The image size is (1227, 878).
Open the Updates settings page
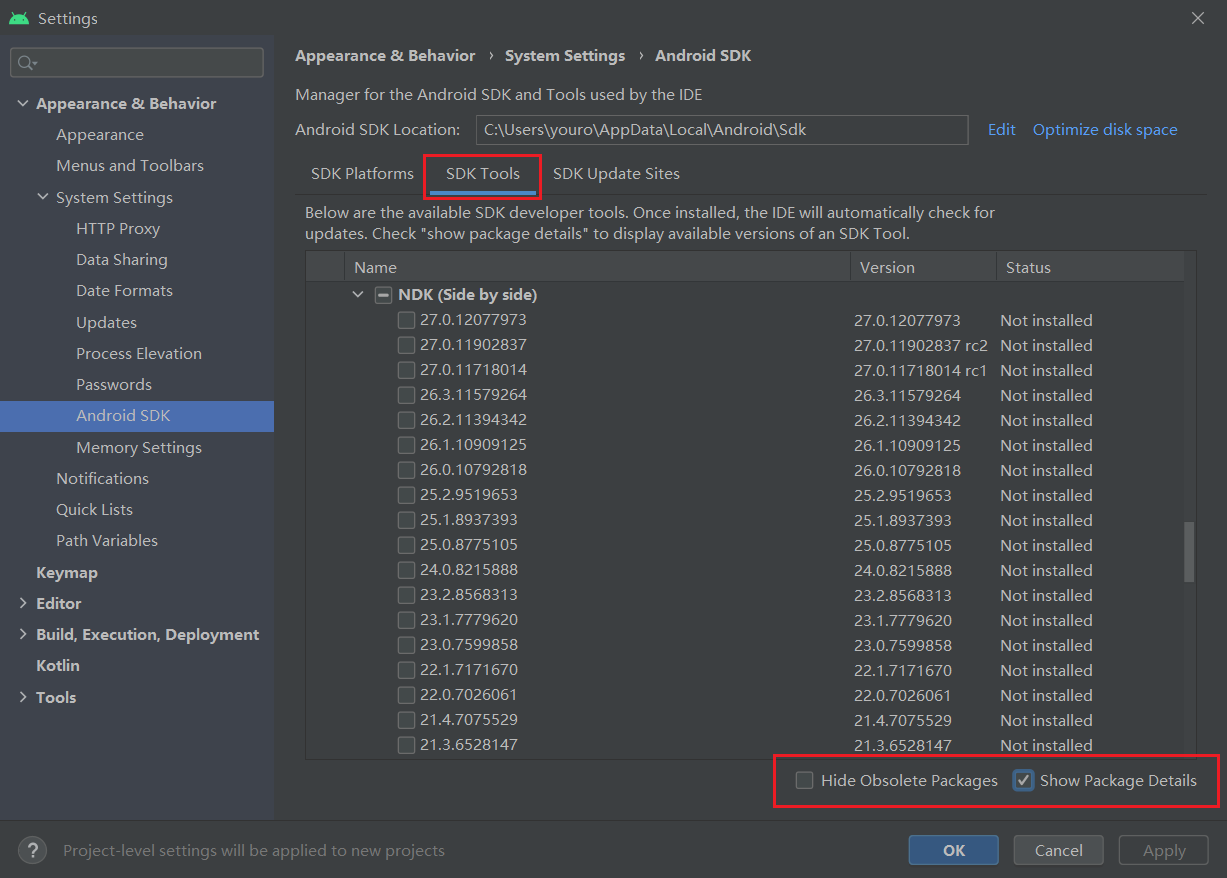(x=106, y=323)
